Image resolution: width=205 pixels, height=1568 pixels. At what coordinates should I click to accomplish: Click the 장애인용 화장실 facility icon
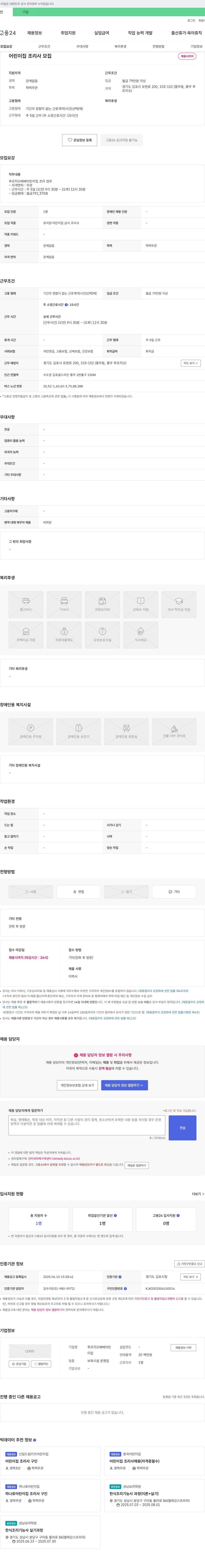tap(127, 732)
